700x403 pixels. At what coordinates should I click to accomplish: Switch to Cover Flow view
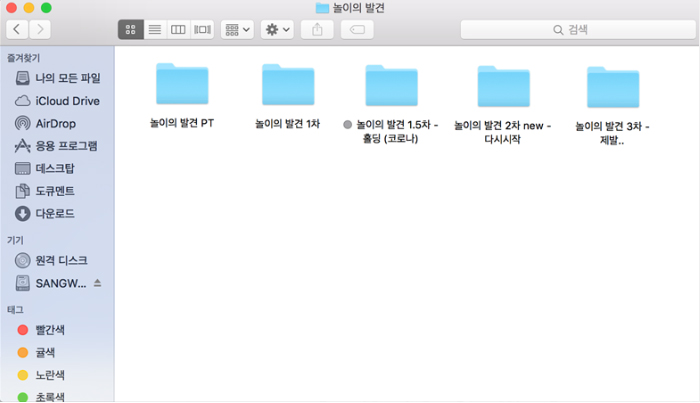(202, 30)
